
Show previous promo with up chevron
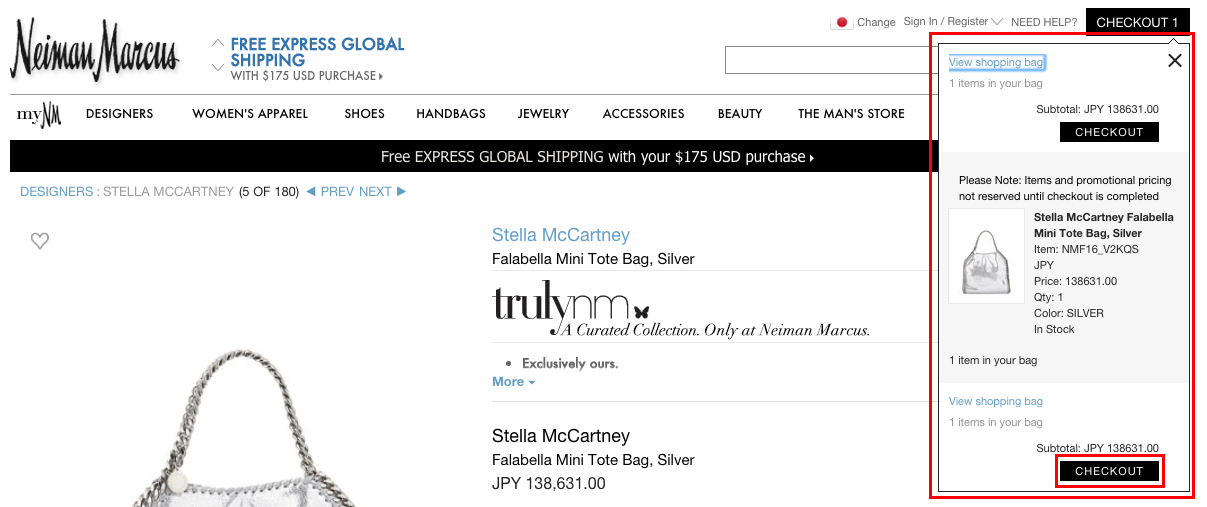click(218, 43)
